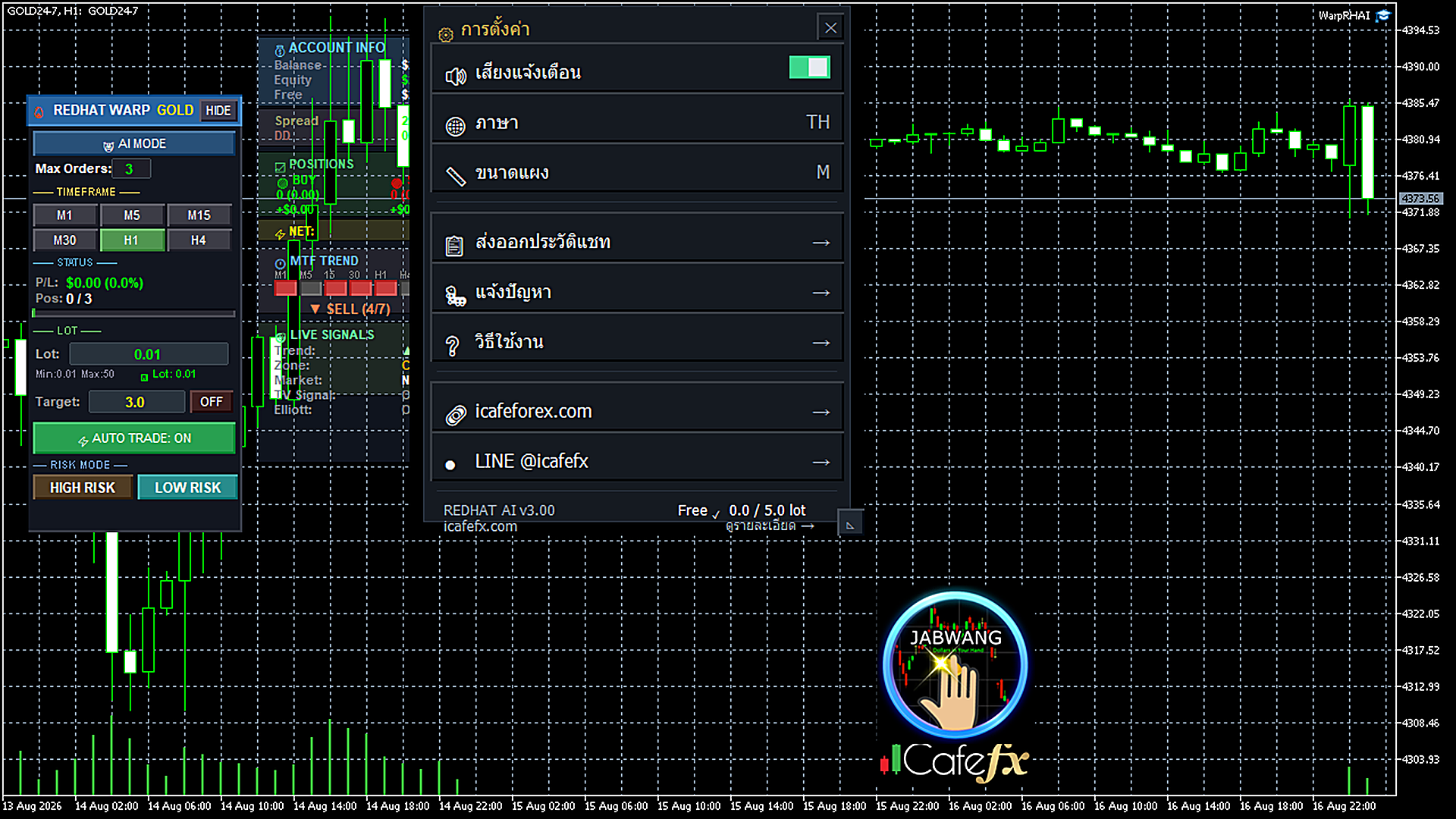
Task: Click the LIVE SIGNALS header text
Action: pos(332,335)
